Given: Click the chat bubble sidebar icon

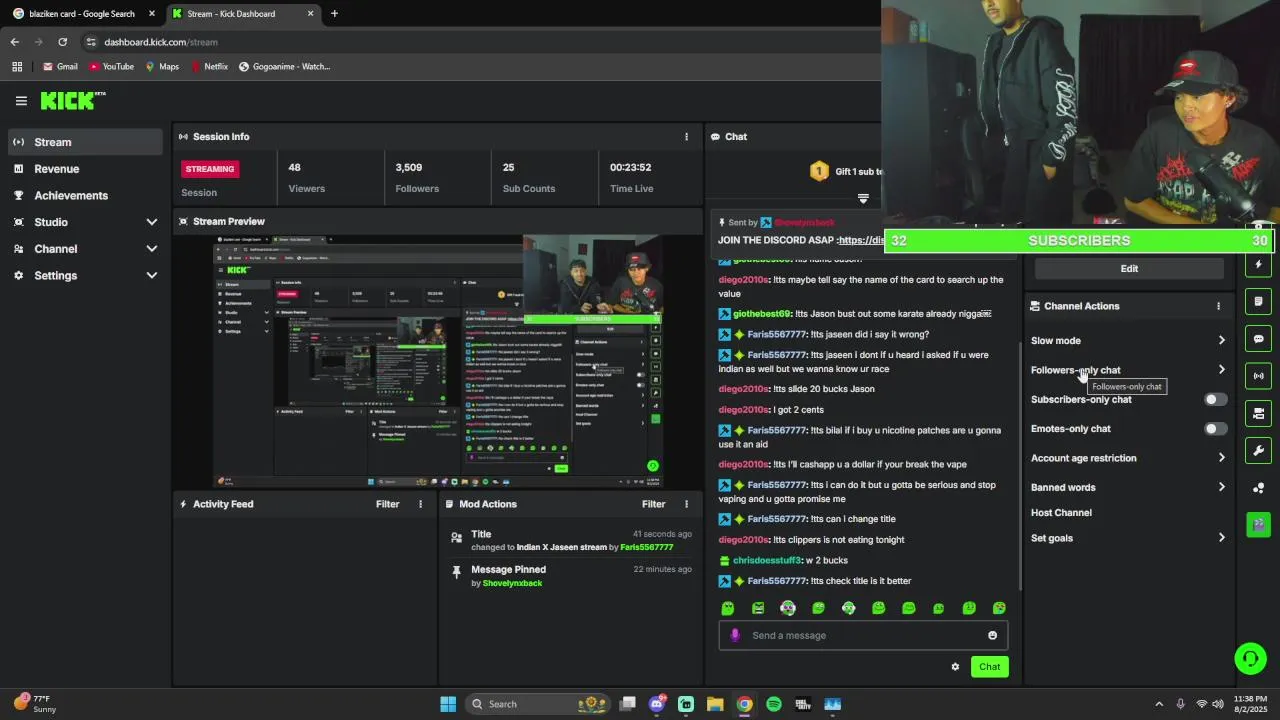Looking at the screenshot, I should click(1258, 339).
